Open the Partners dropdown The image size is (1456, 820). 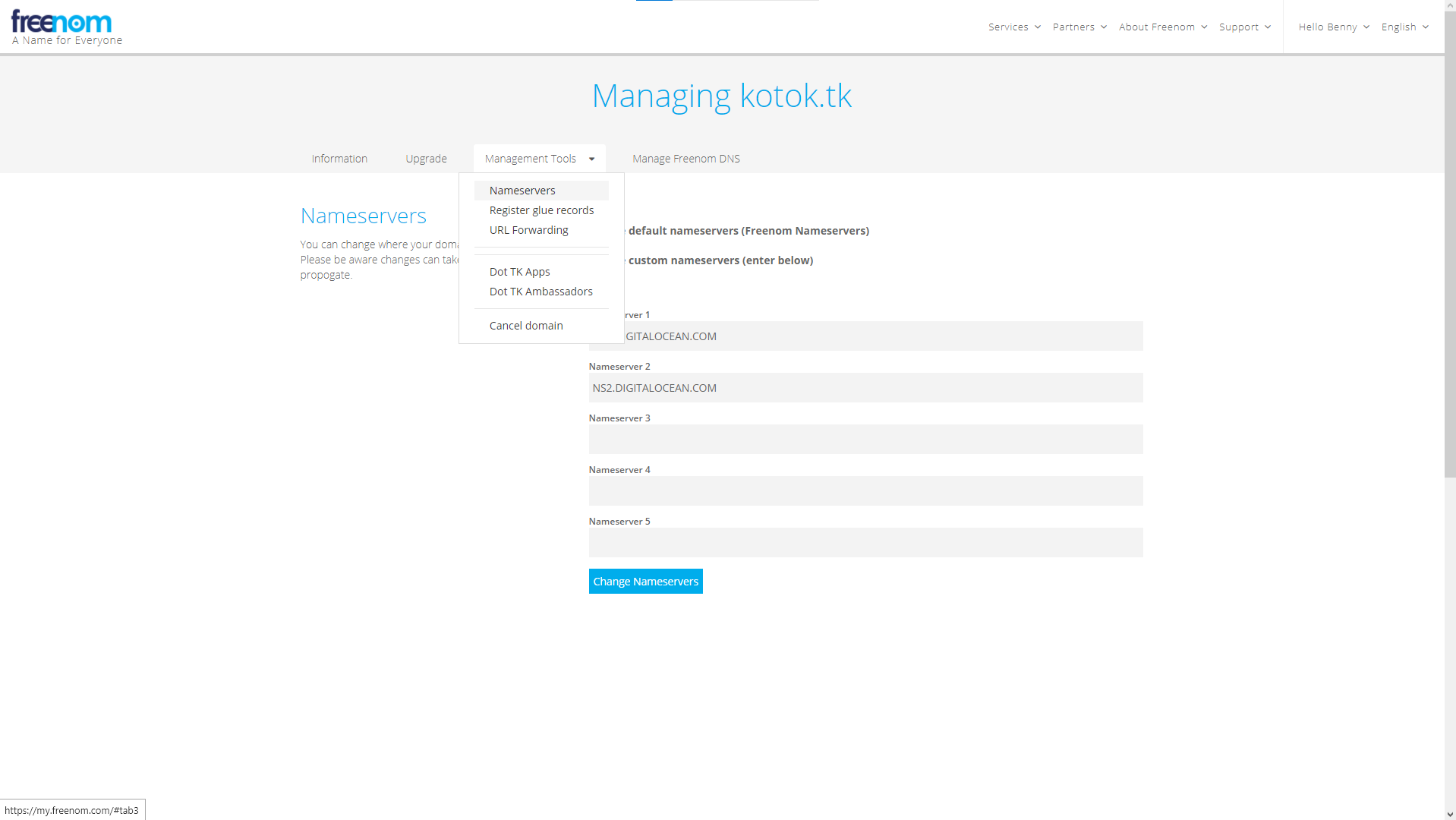pyautogui.click(x=1079, y=27)
